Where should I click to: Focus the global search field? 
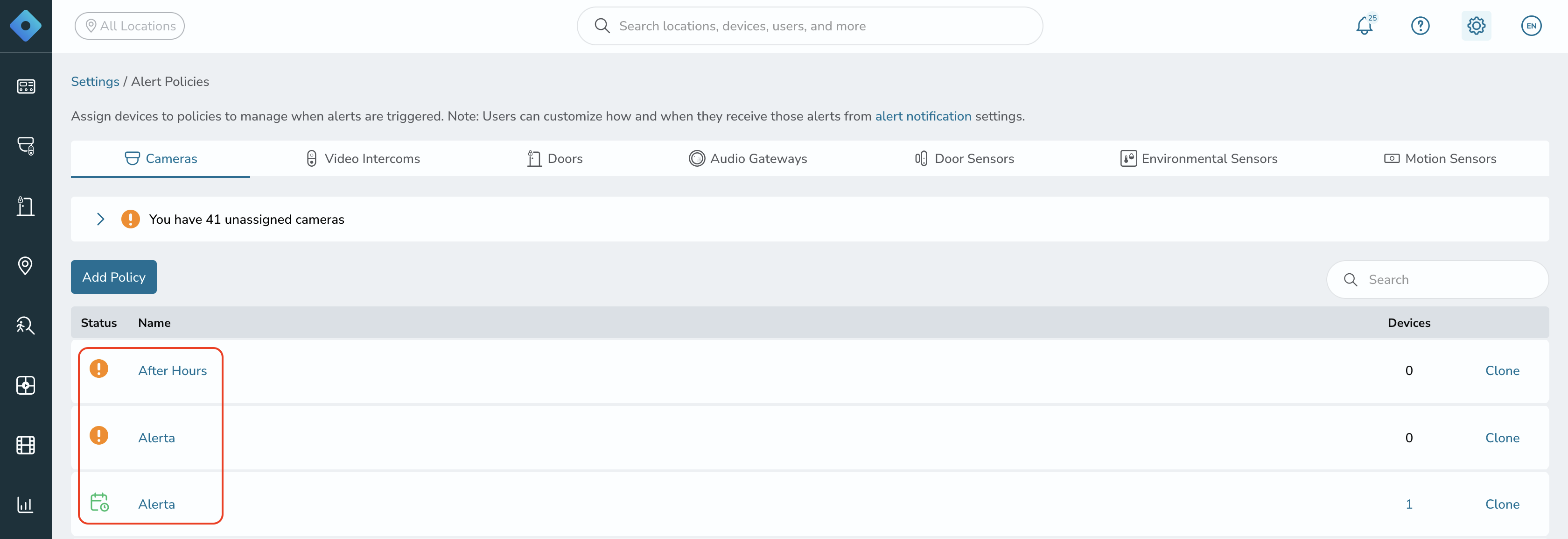pos(810,26)
